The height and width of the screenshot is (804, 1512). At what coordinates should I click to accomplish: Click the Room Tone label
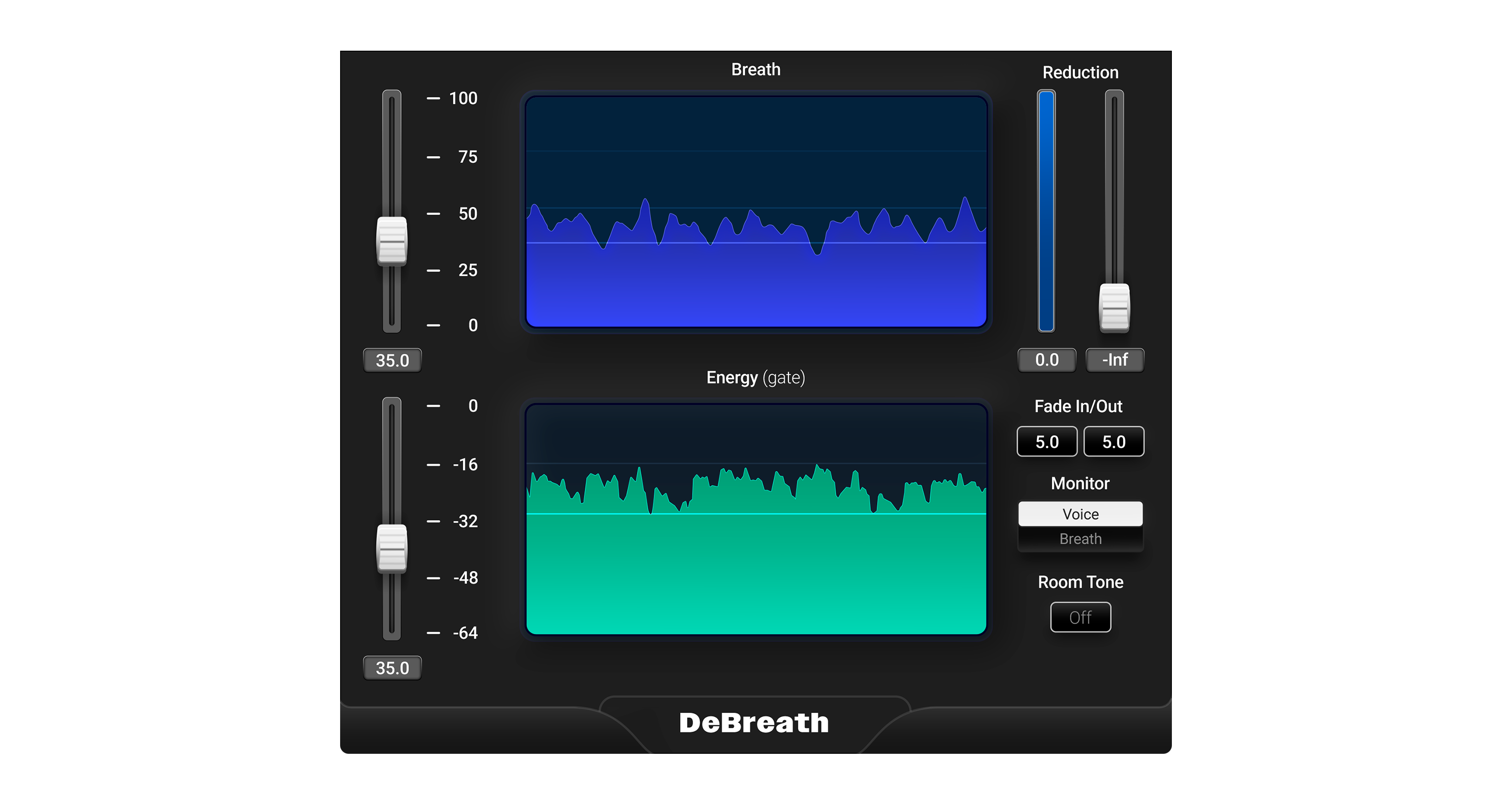1080,582
